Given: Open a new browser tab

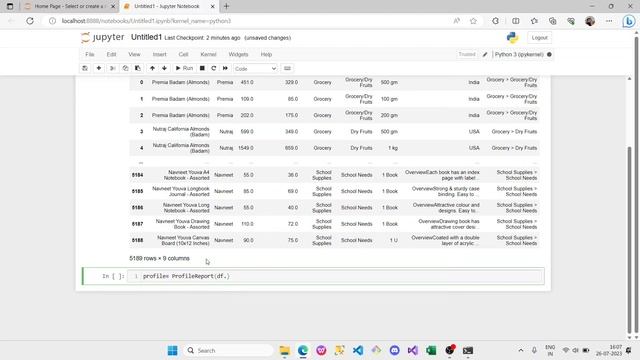Looking at the screenshot, I should tap(227, 6).
